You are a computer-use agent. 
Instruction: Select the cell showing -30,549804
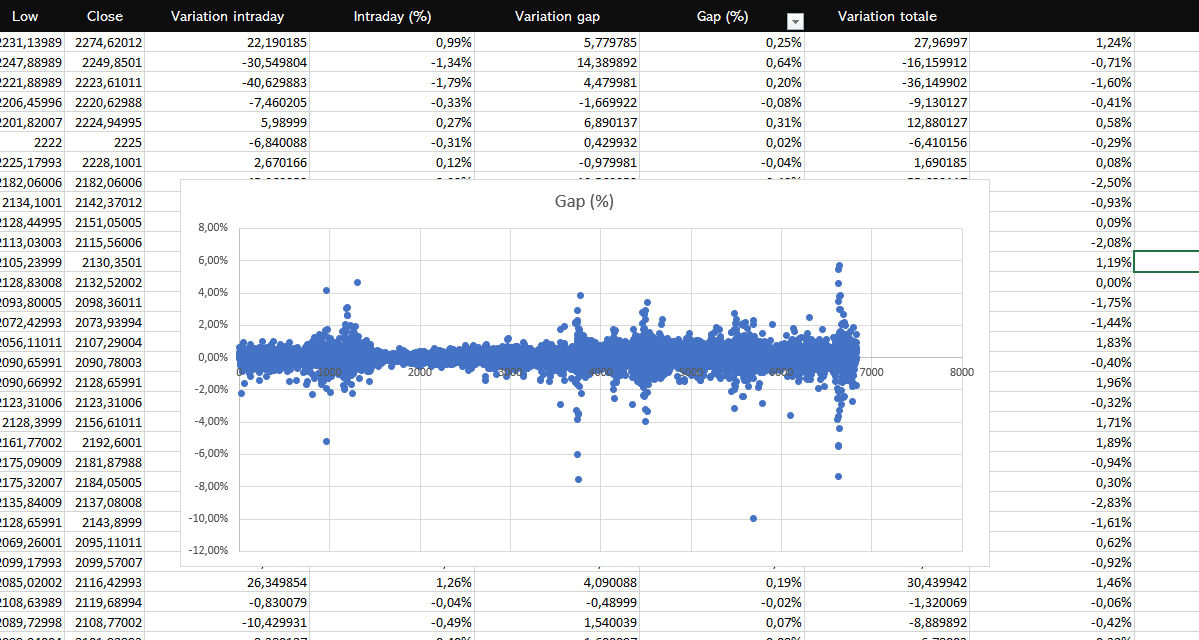[227, 62]
